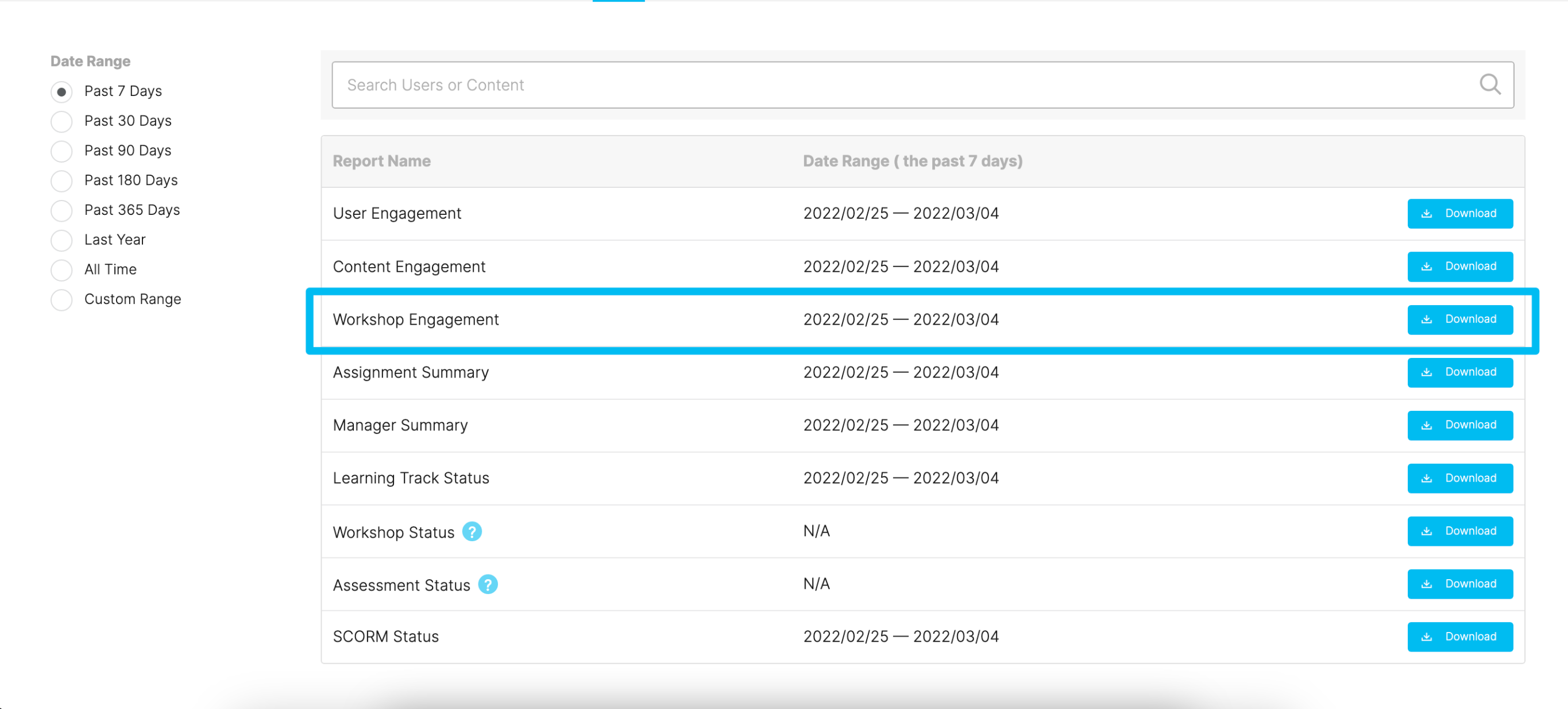The width and height of the screenshot is (1568, 709).
Task: Download the Content Engagement report
Action: click(1459, 266)
